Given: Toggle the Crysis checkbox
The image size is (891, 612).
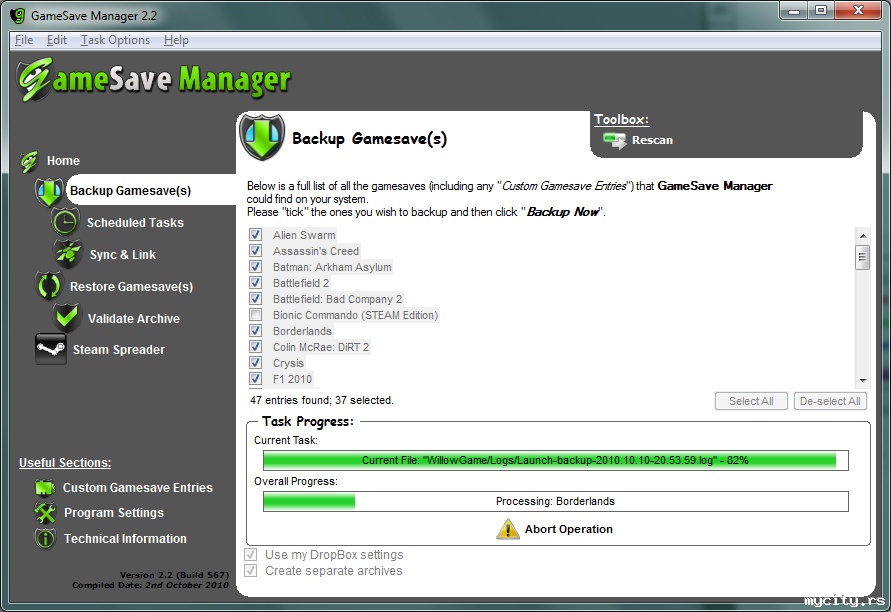Looking at the screenshot, I should [x=256, y=363].
